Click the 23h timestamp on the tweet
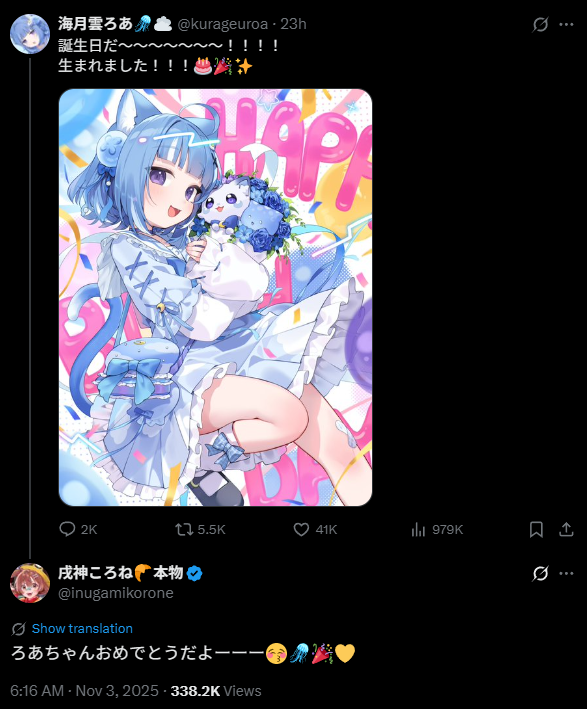Viewport: 587px width, 709px height. pos(293,24)
